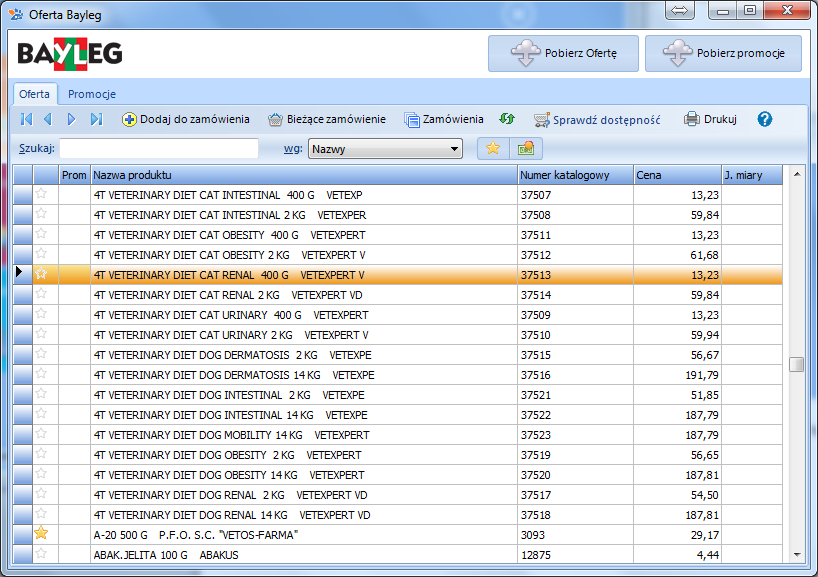Click the vertical scrollbar thumb
This screenshot has height=577, width=818.
click(797, 364)
